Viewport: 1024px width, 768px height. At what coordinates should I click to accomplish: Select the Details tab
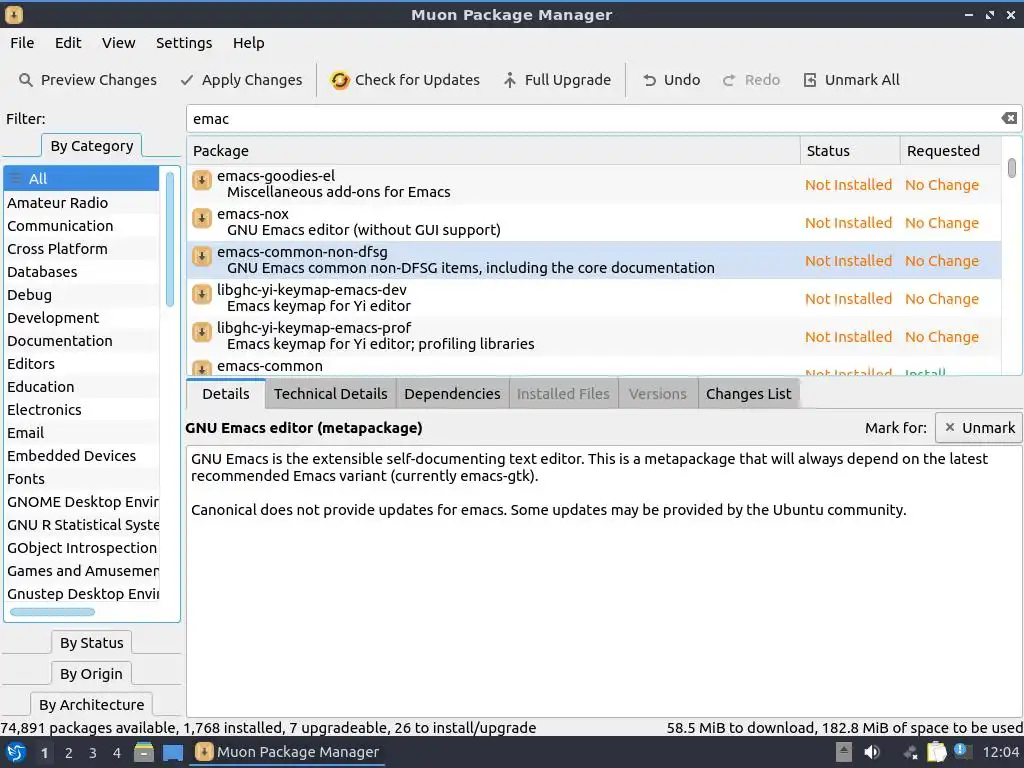[x=226, y=394]
